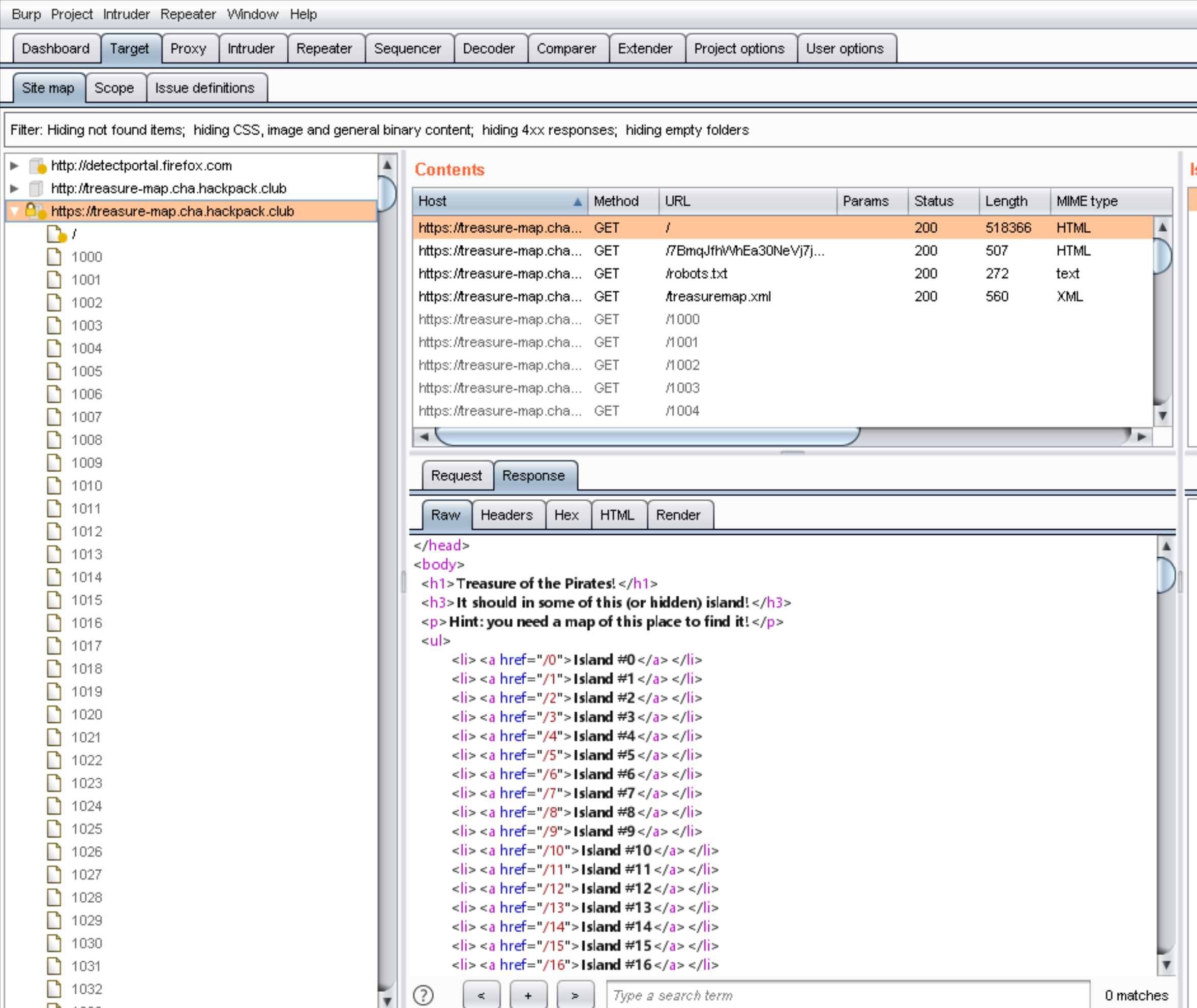Click the root '/' page icon in tree
Screen dimensions: 1197x1008
pos(55,234)
